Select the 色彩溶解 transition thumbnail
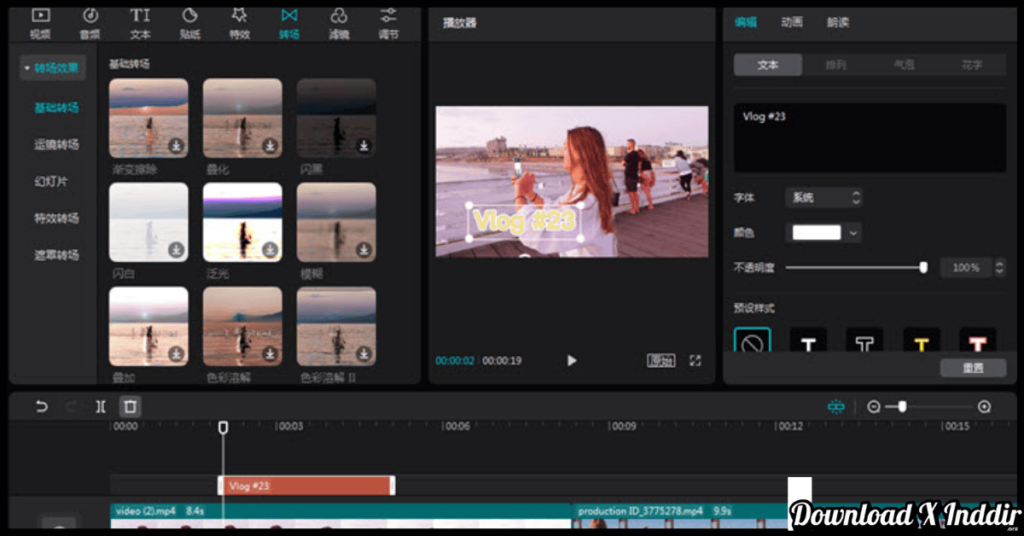Image resolution: width=1024 pixels, height=536 pixels. [242, 326]
